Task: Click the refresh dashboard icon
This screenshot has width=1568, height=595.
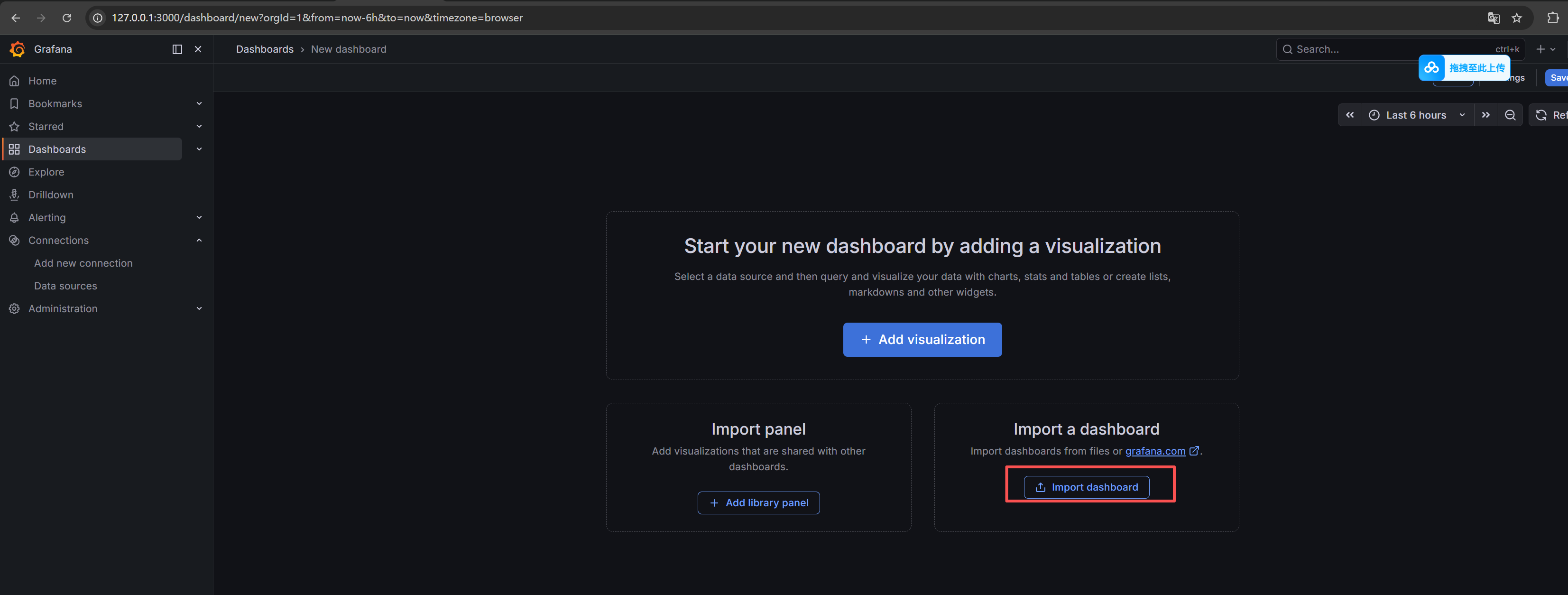Action: click(x=1541, y=115)
